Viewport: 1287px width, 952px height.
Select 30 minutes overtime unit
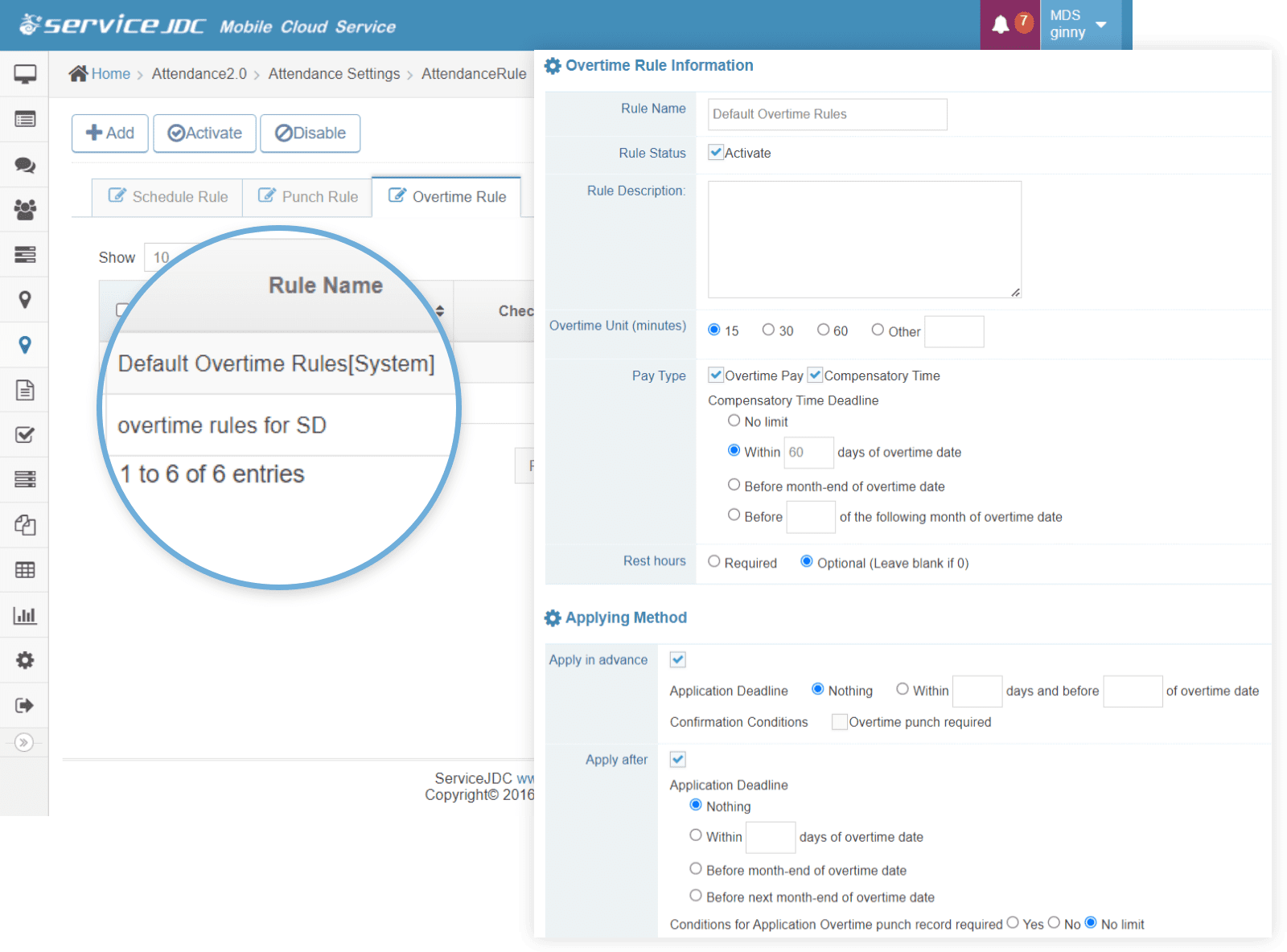[768, 330]
